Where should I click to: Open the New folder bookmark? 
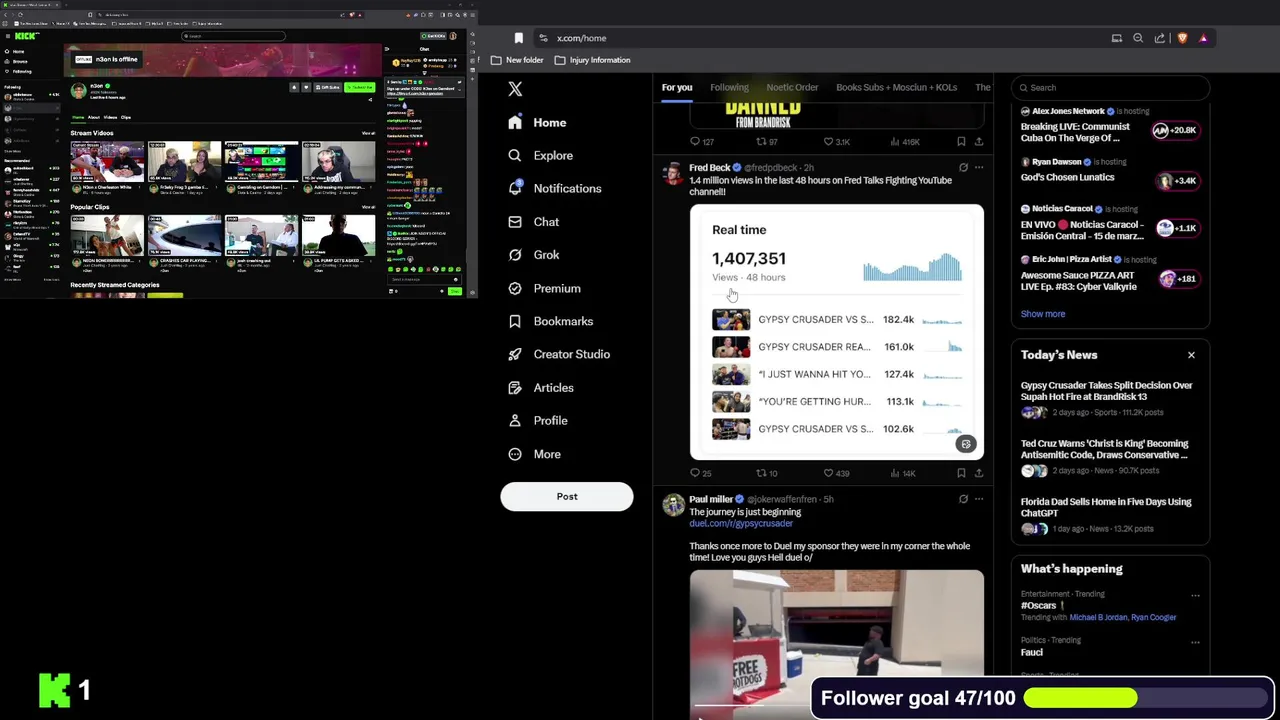[517, 60]
